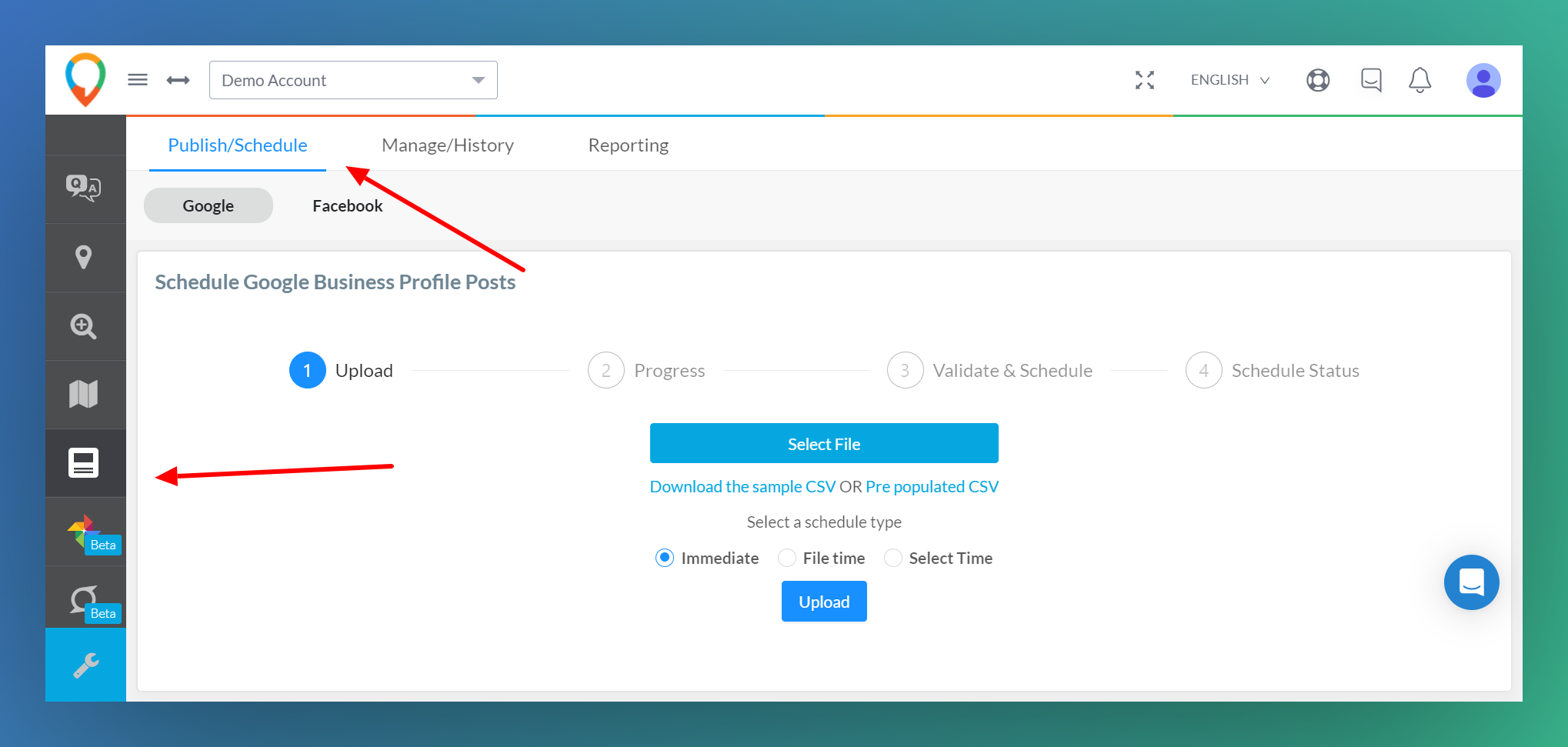The width and height of the screenshot is (1568, 747).
Task: Select the File time radio option
Action: pyautogui.click(x=787, y=558)
